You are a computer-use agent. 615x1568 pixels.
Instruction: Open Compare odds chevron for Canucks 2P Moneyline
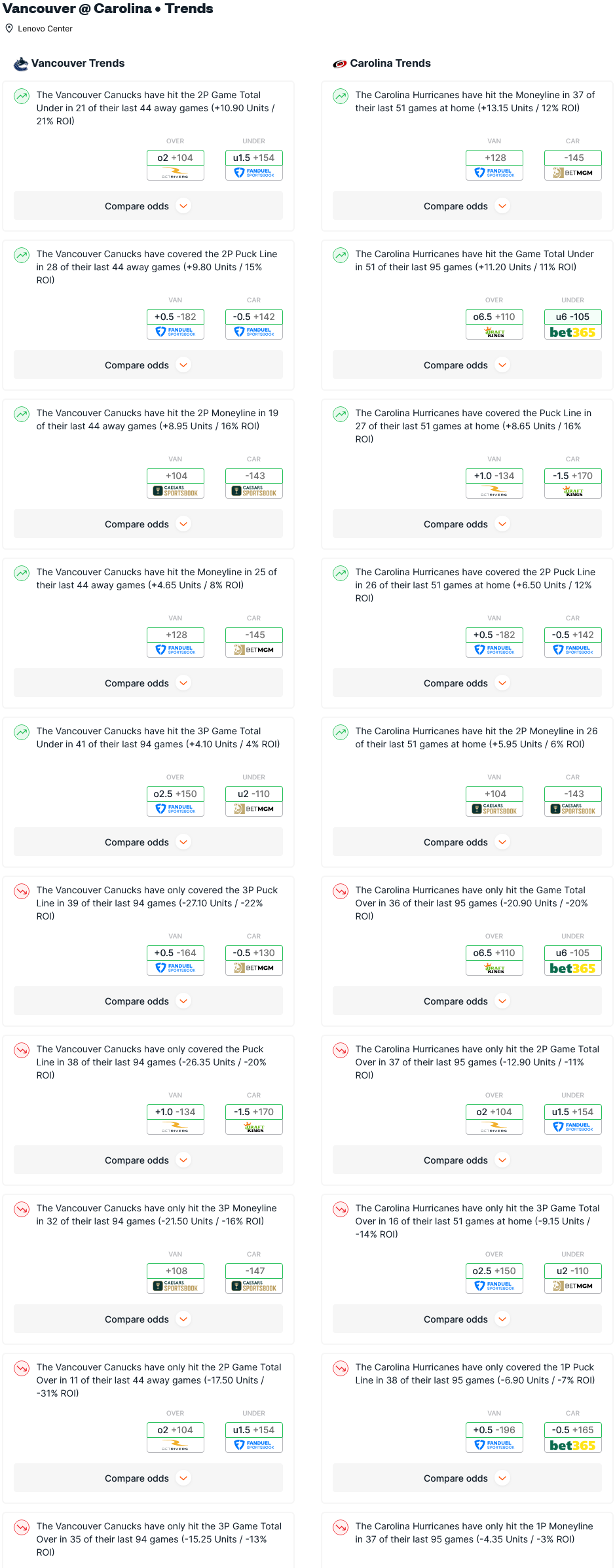(184, 524)
